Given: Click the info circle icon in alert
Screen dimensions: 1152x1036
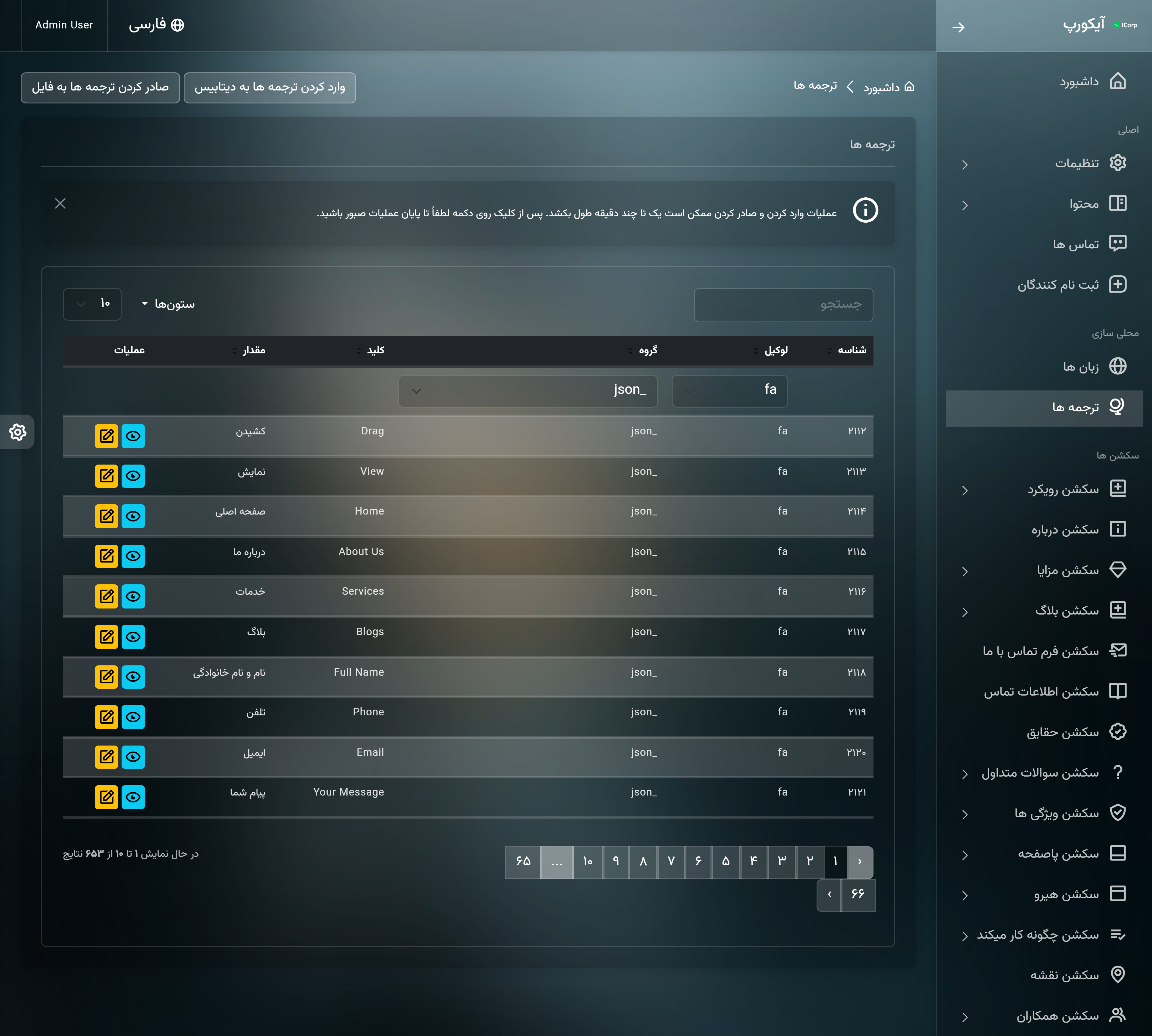Looking at the screenshot, I should click(865, 211).
